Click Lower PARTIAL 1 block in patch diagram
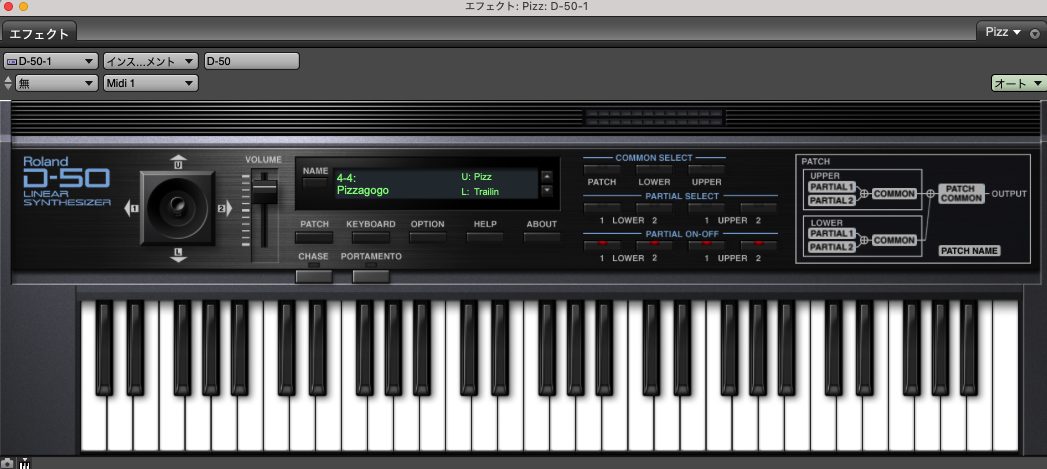Viewport: 1047px width, 469px height. coord(832,234)
